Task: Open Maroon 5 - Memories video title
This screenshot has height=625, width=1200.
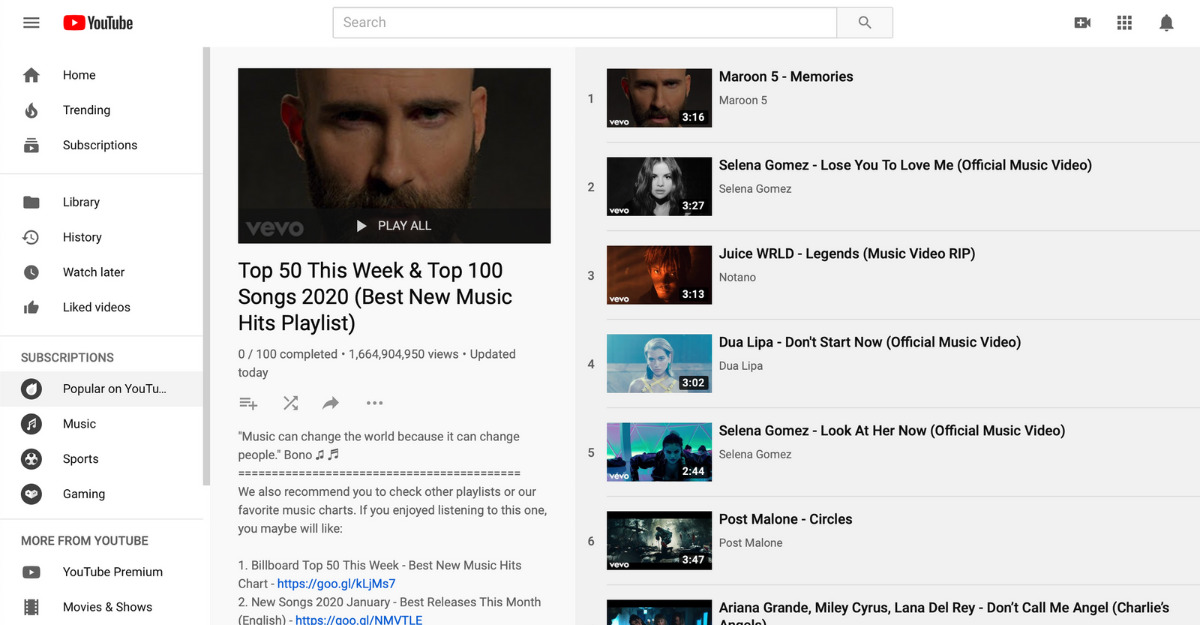Action: tap(786, 76)
